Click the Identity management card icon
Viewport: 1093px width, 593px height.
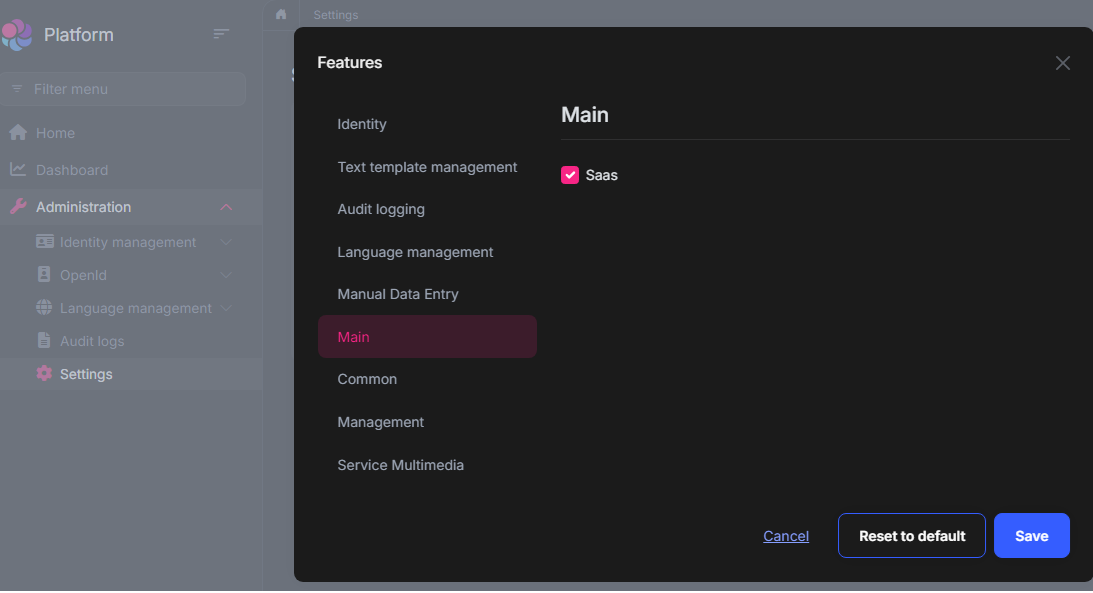point(44,242)
